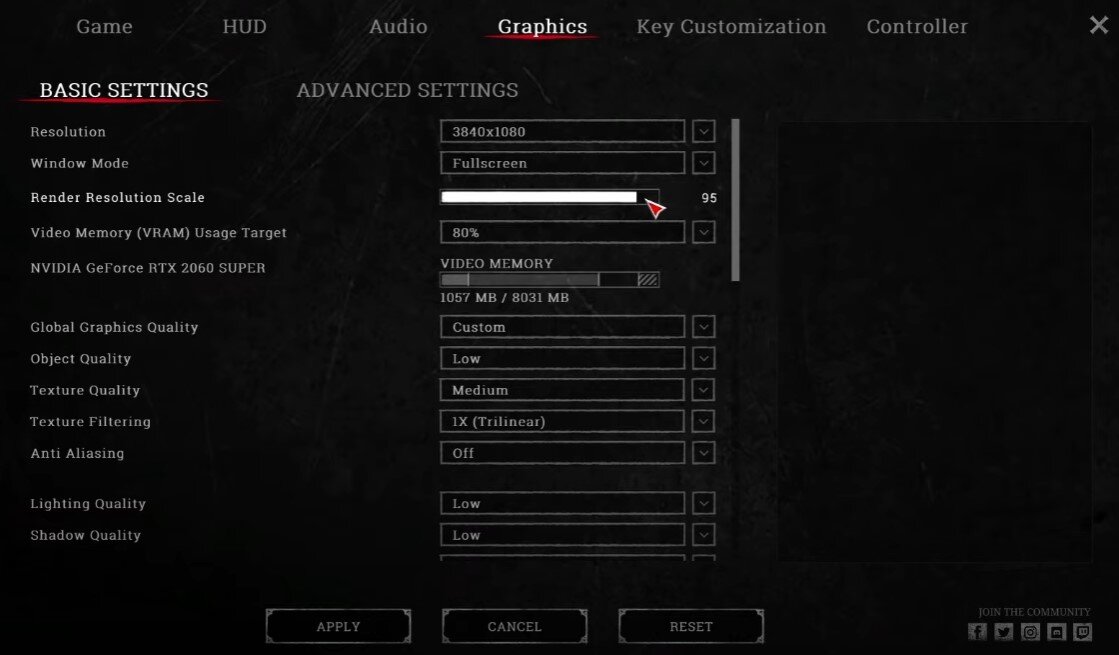The height and width of the screenshot is (655, 1119).
Task: Click the Render Resolution Scale label
Action: pos(117,197)
